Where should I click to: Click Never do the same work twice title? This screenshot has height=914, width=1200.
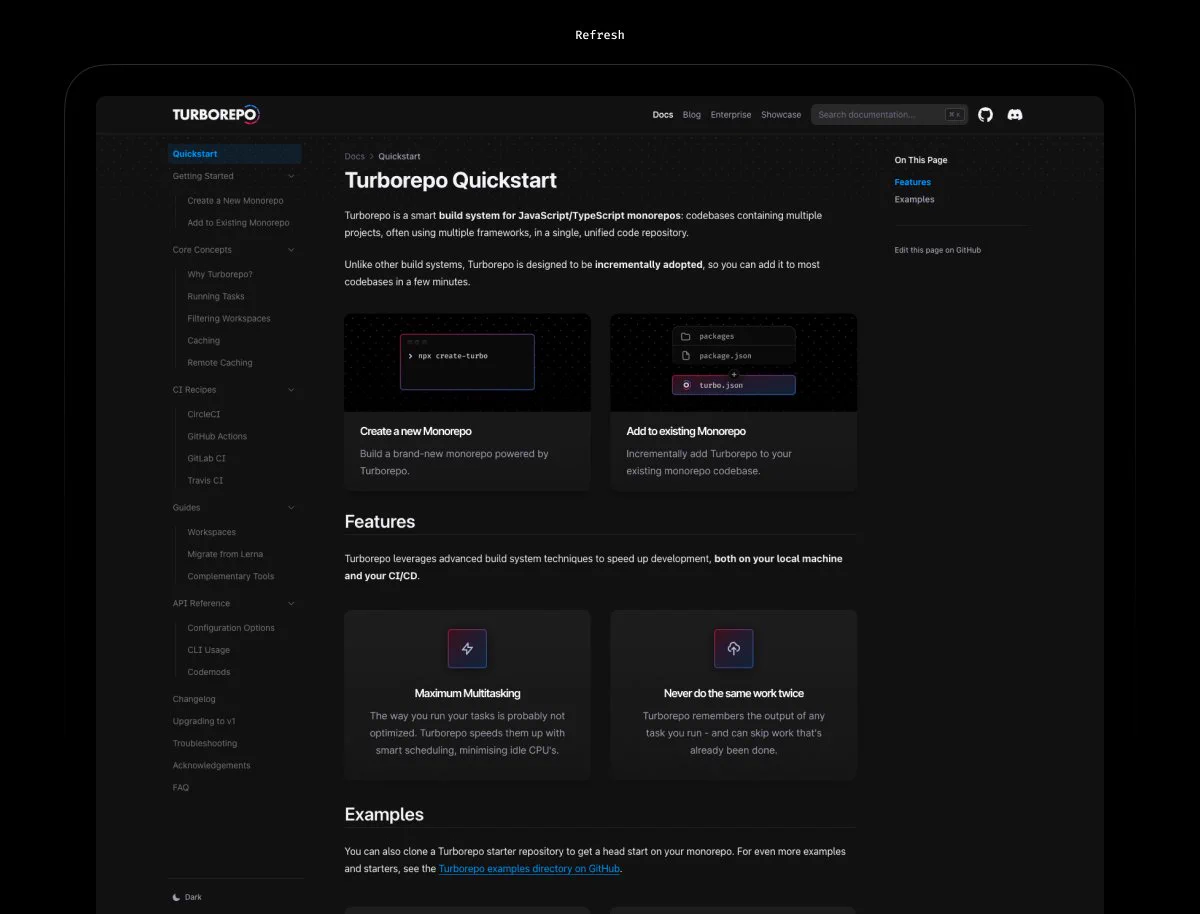[x=734, y=693]
